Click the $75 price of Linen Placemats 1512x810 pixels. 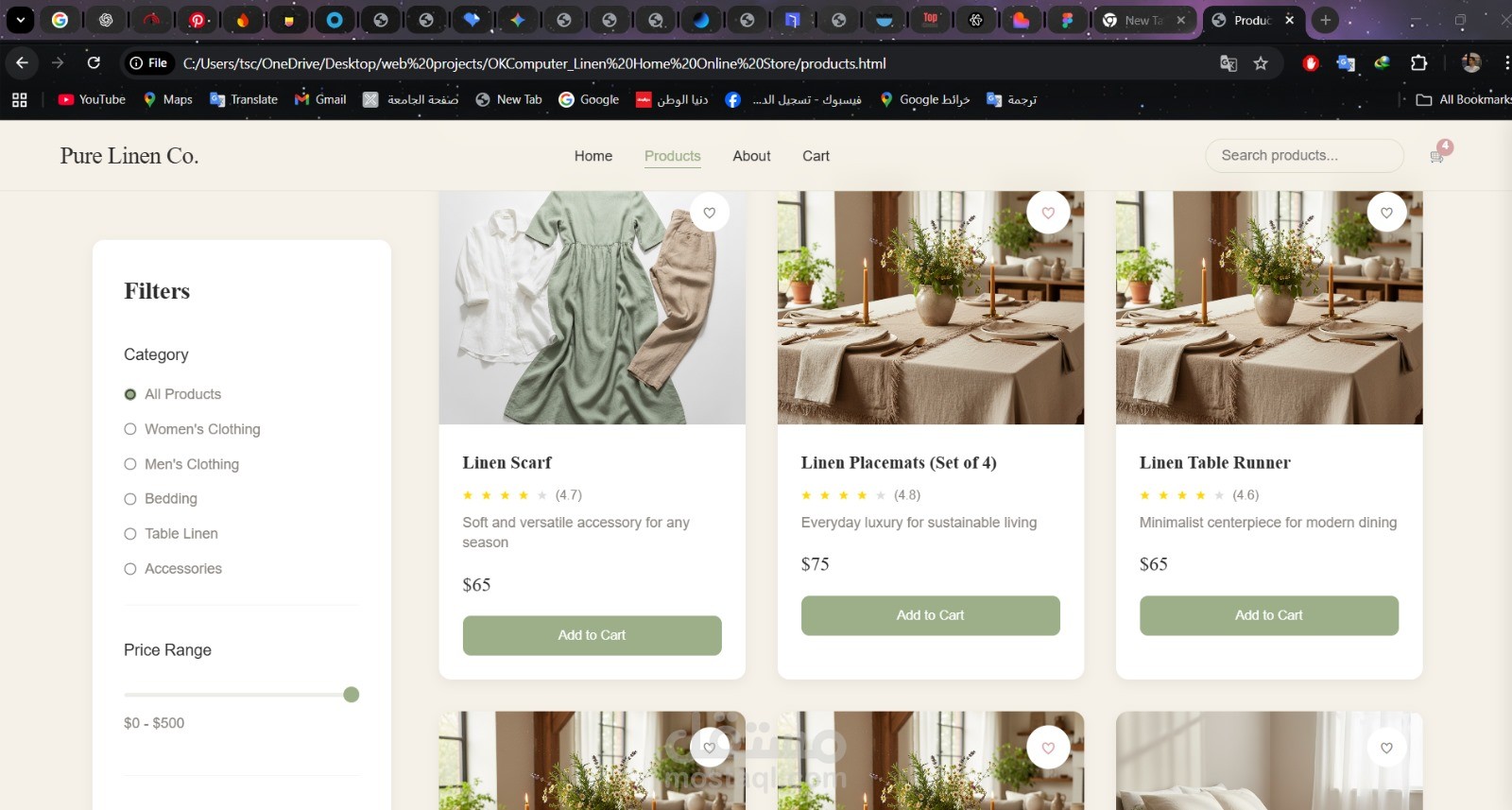[x=815, y=564]
